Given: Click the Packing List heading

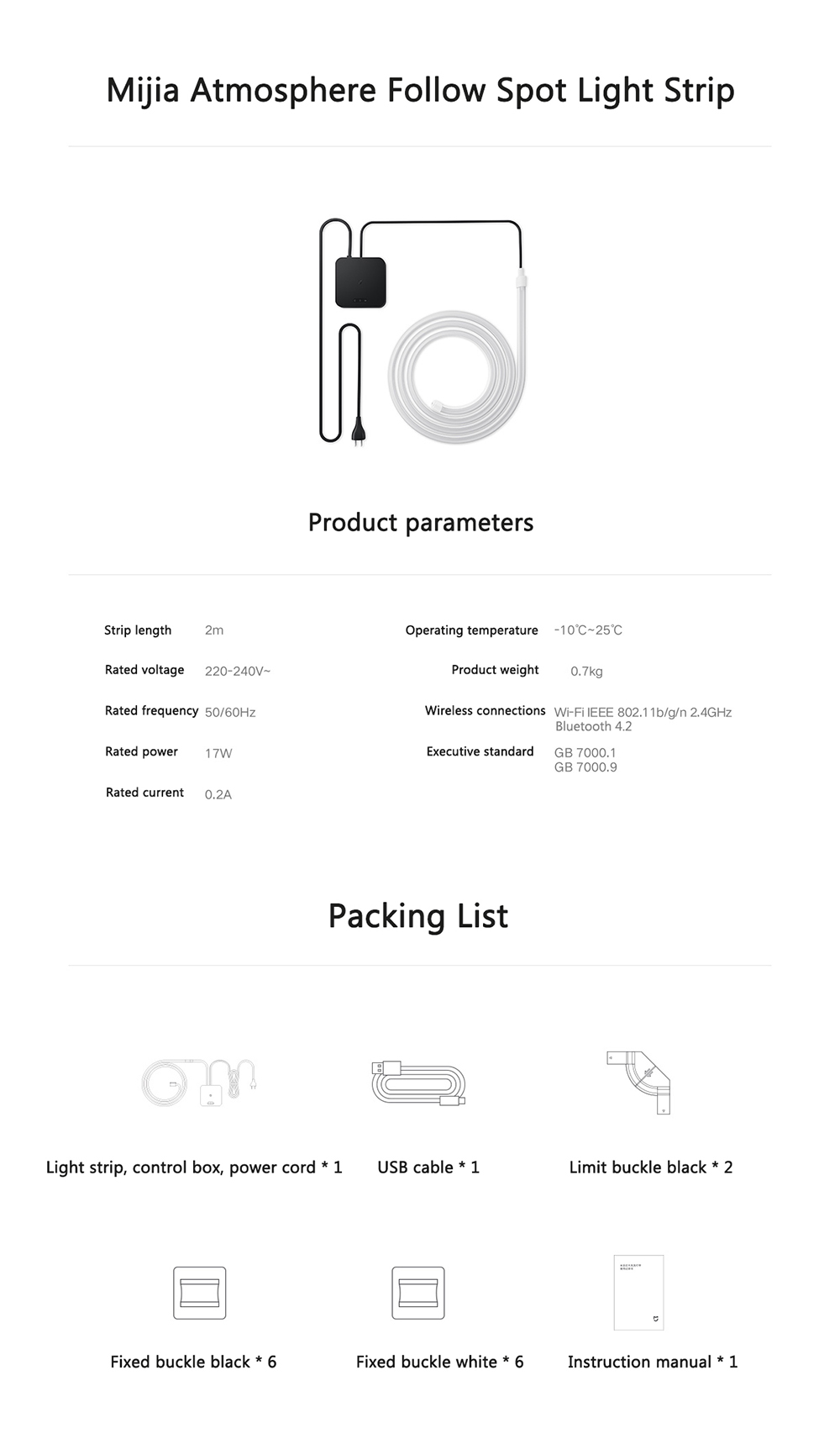Looking at the screenshot, I should pos(418,915).
